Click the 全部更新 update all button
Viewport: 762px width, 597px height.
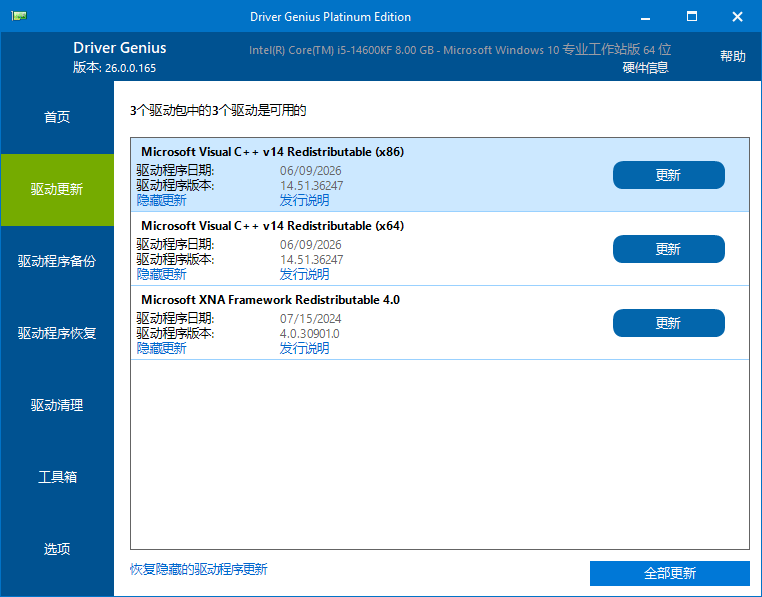[x=670, y=573]
